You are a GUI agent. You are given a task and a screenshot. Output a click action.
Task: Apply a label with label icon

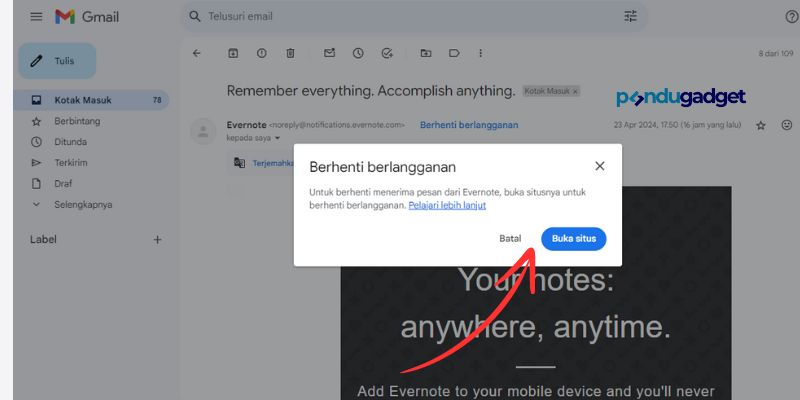(454, 53)
